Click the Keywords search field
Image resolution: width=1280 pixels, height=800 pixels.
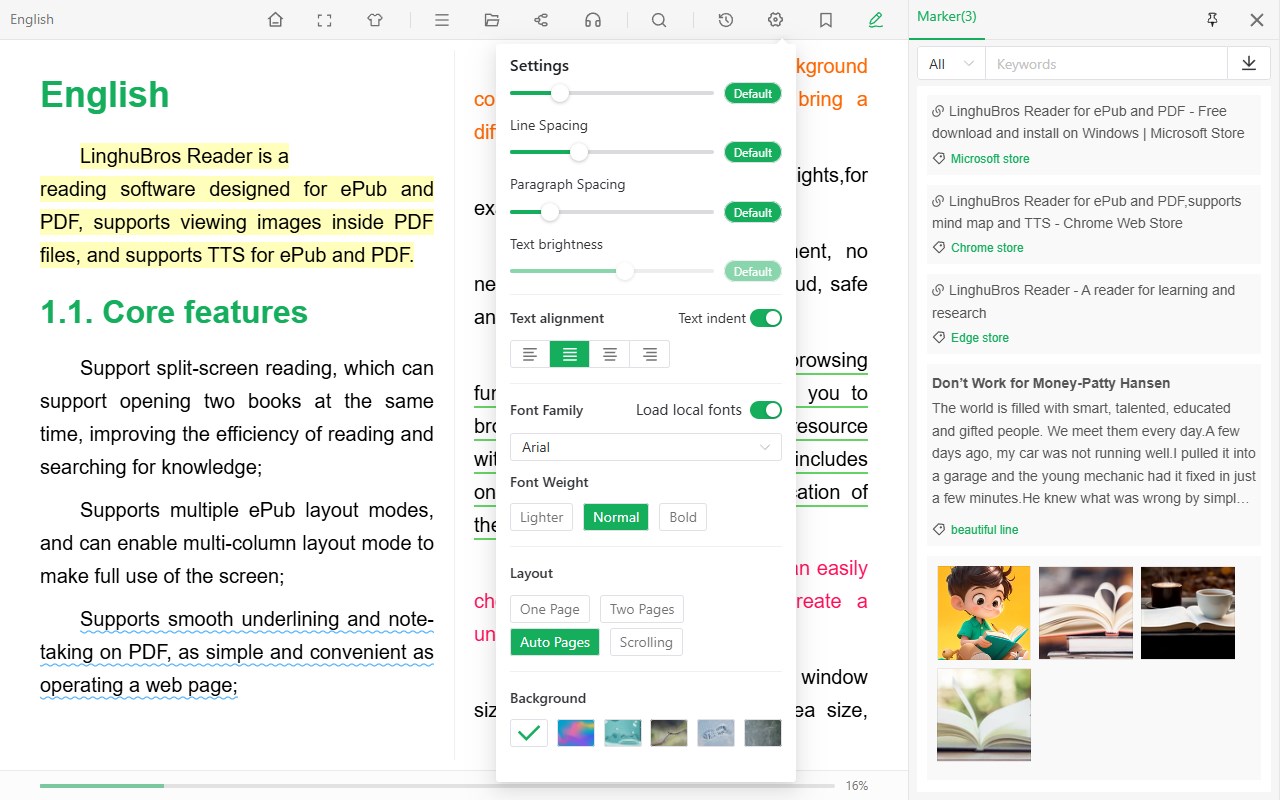click(1106, 63)
